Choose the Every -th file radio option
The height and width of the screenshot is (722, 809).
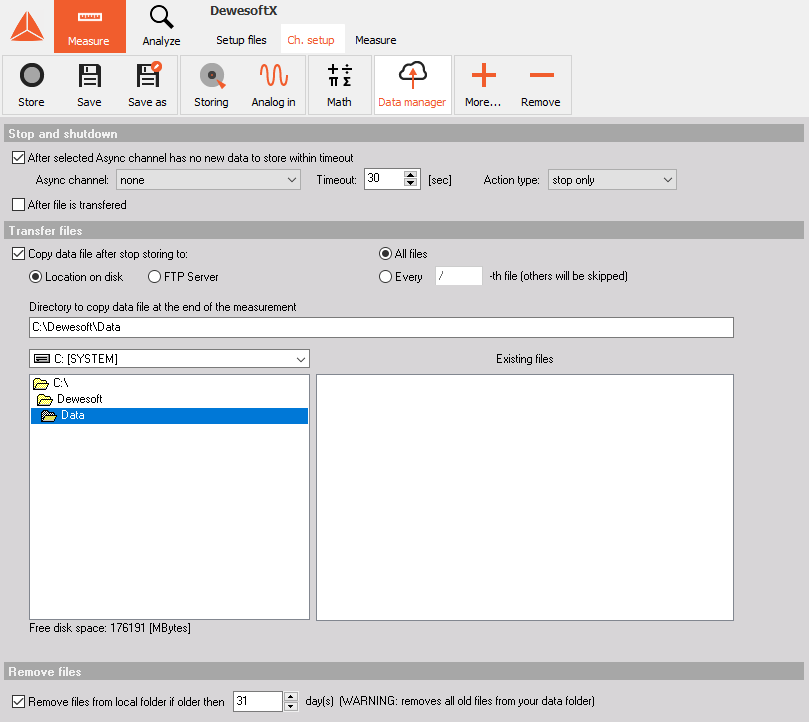tap(385, 277)
